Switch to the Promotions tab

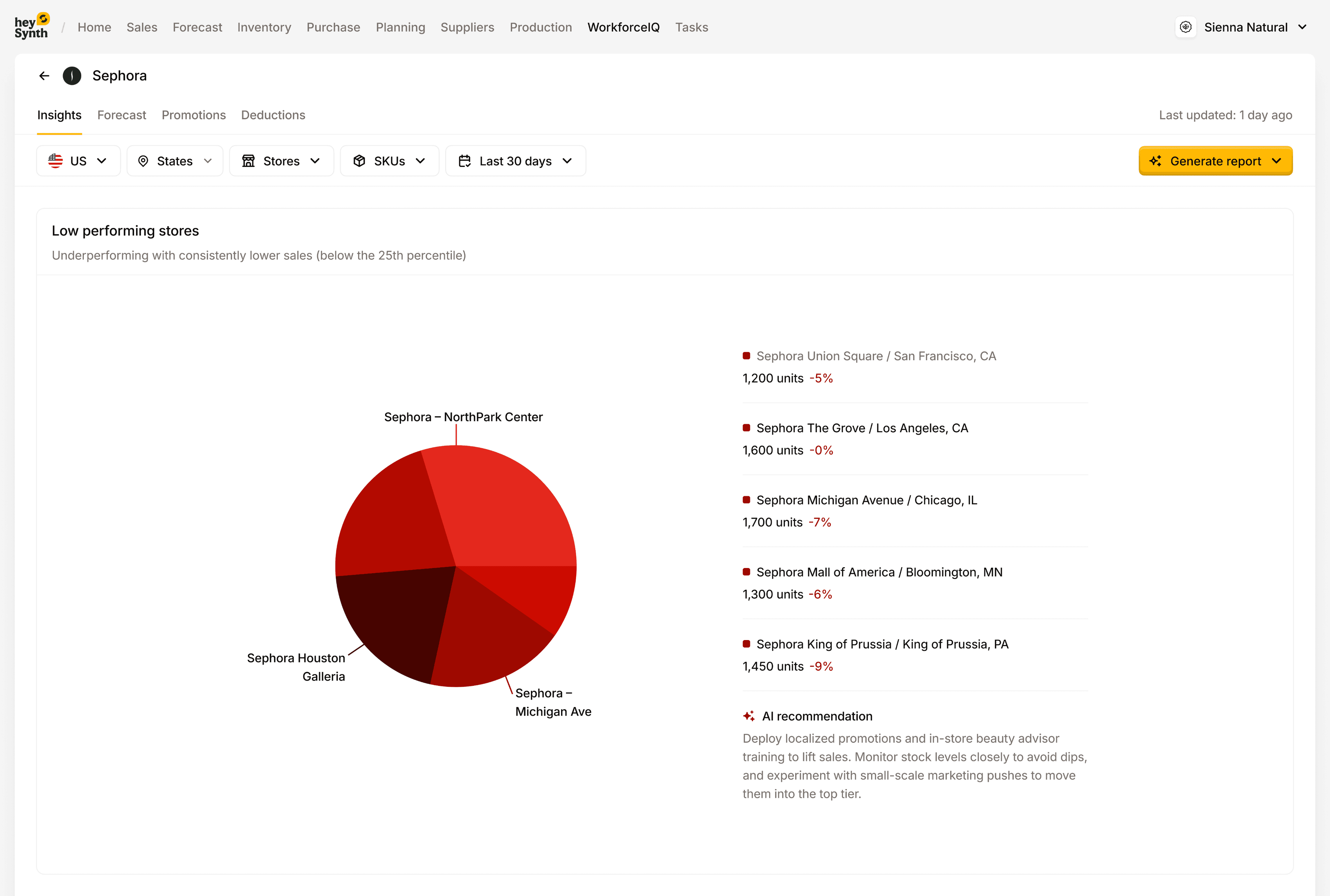(194, 115)
